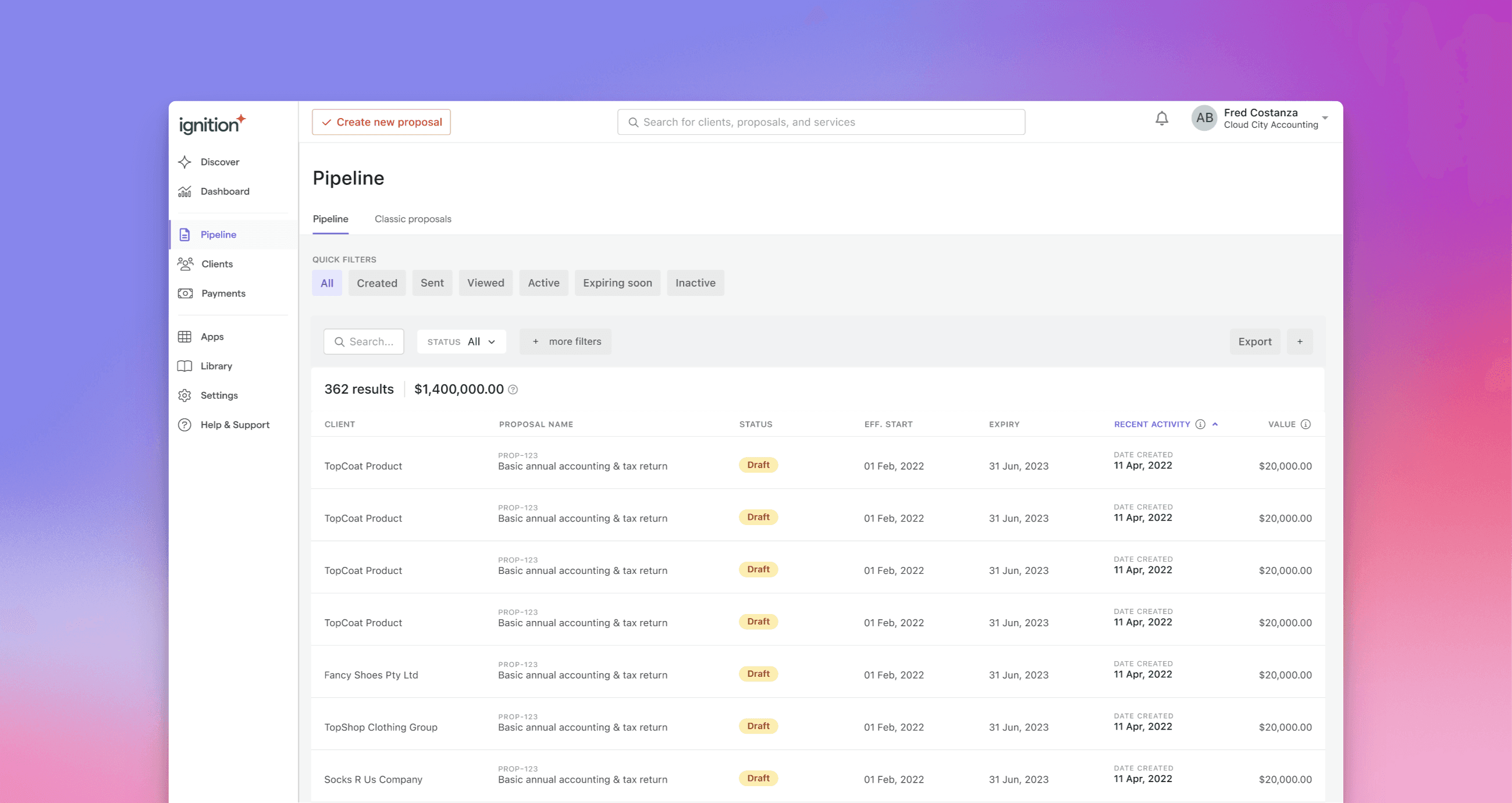Open Library via the book icon
1512x803 pixels.
185,366
